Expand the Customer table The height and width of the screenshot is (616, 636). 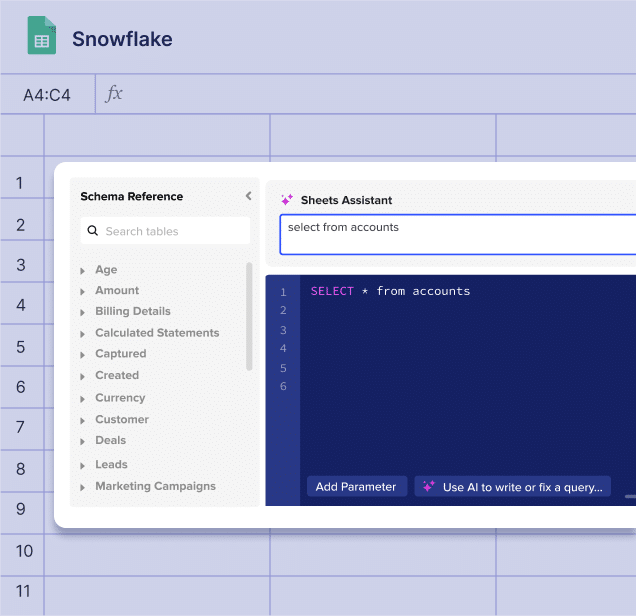pos(82,421)
